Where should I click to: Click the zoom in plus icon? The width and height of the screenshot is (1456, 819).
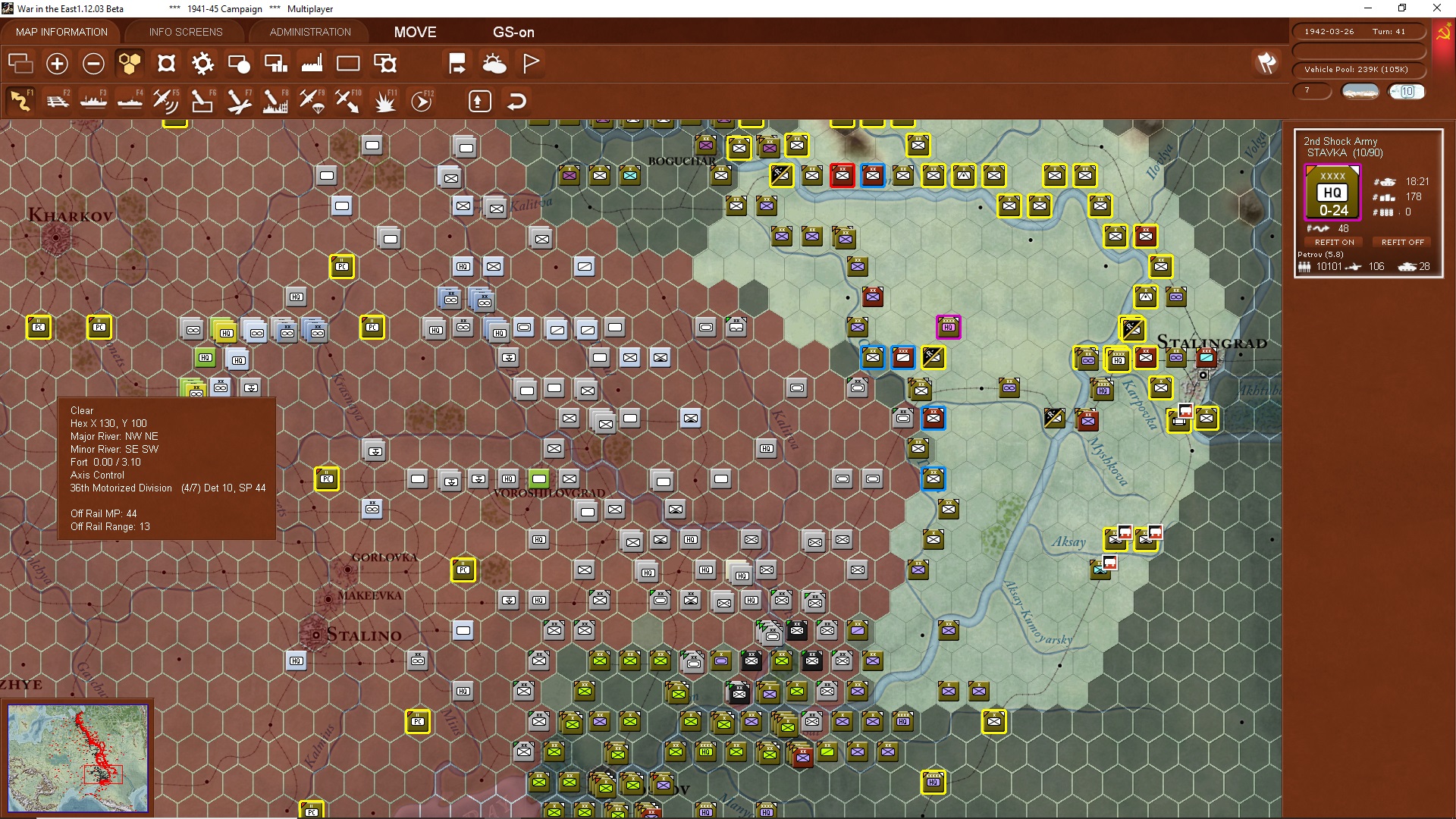[x=57, y=64]
